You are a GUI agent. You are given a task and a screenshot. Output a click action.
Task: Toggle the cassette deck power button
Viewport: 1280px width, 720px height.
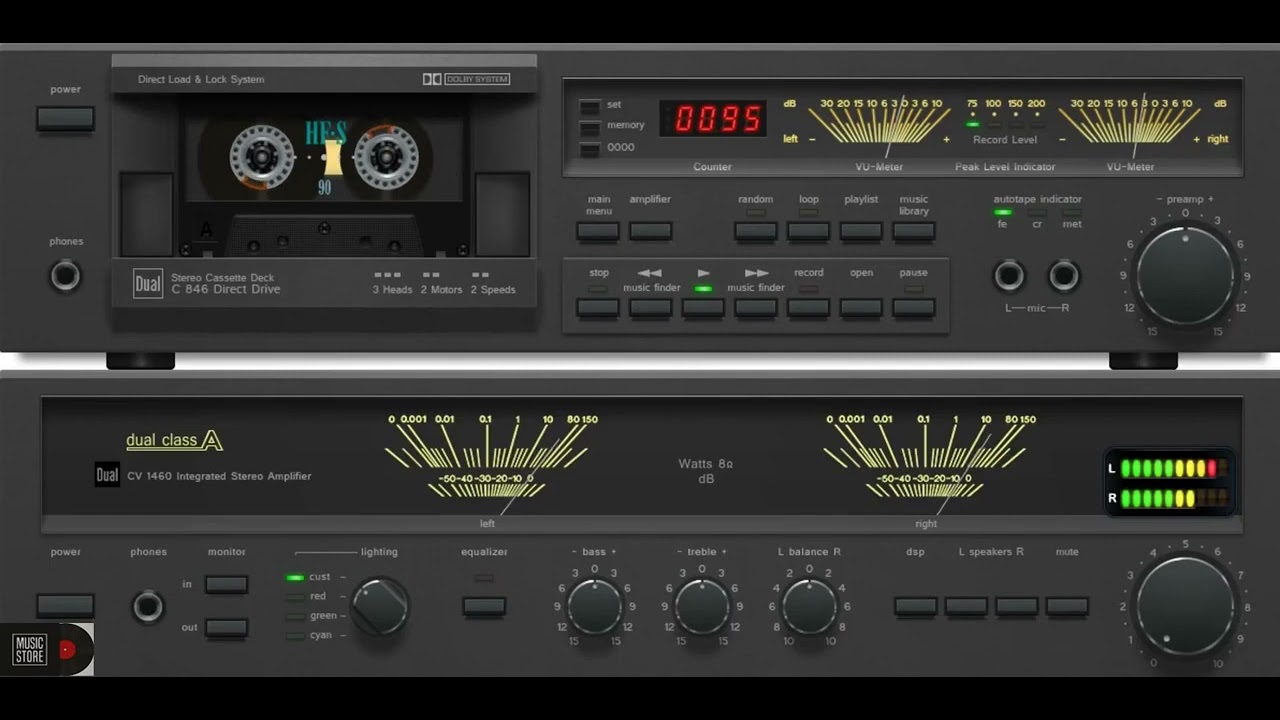click(65, 119)
